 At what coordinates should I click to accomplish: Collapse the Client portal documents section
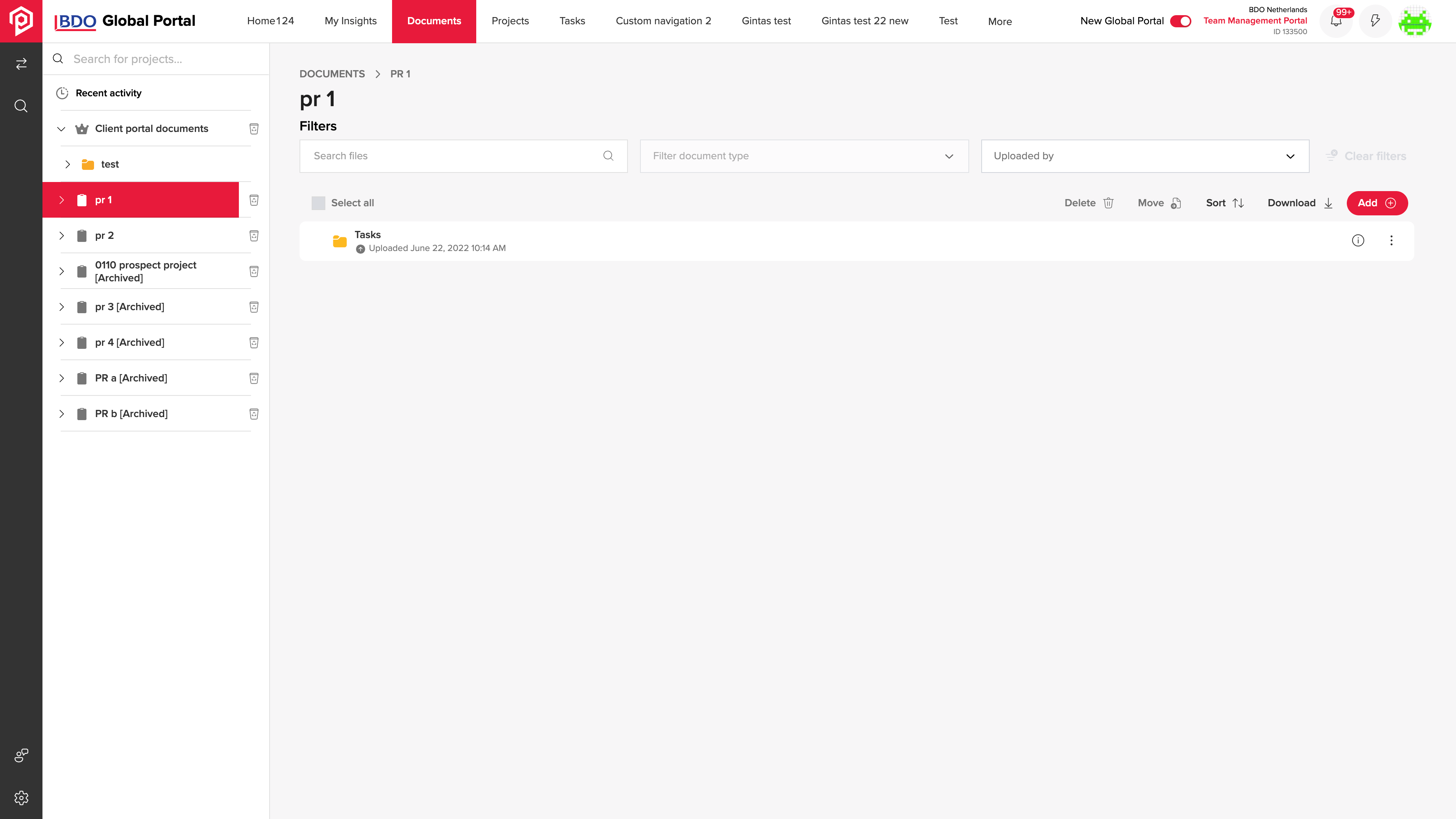(x=61, y=129)
